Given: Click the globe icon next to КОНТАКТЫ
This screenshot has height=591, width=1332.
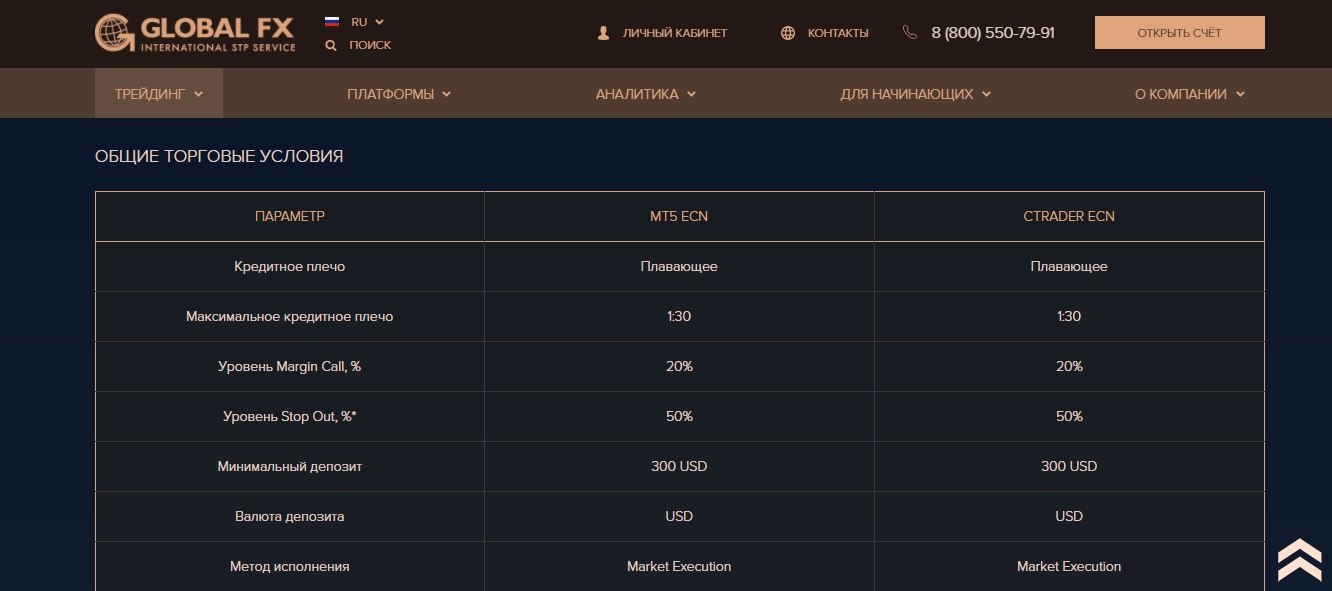Looking at the screenshot, I should (x=789, y=32).
